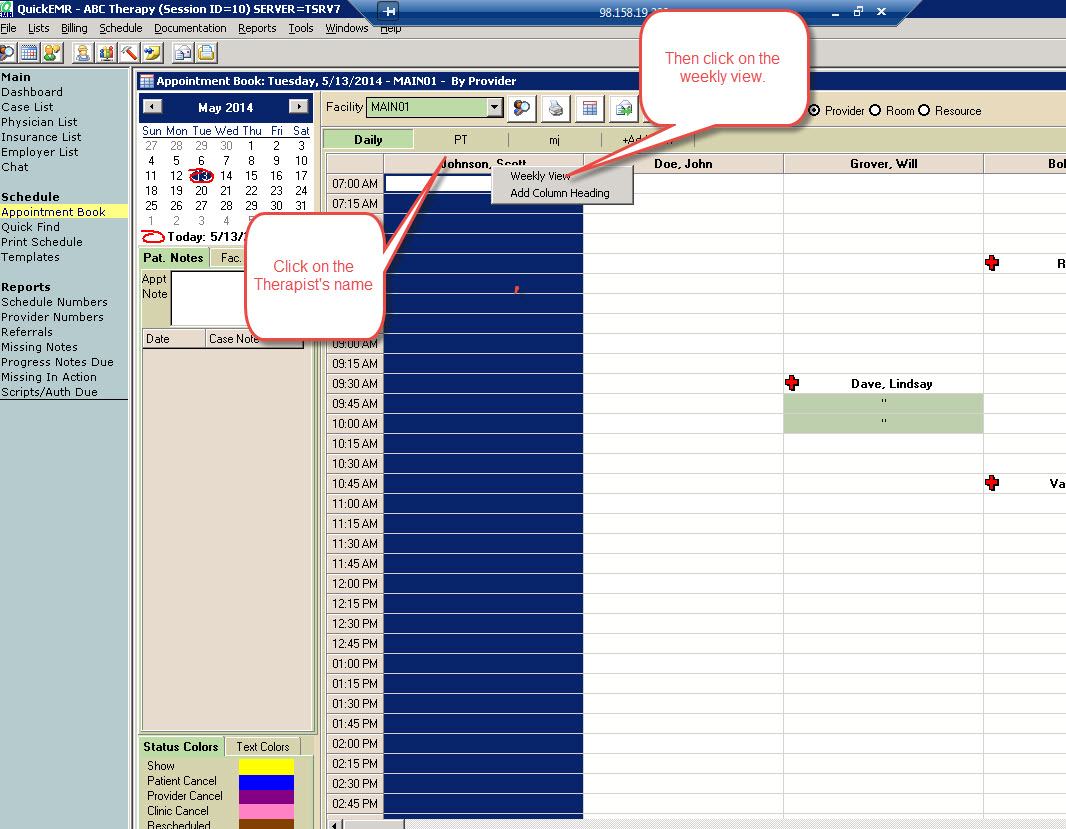Click the Appt Note text field
Screen dimensions: 1066x829
click(x=208, y=299)
